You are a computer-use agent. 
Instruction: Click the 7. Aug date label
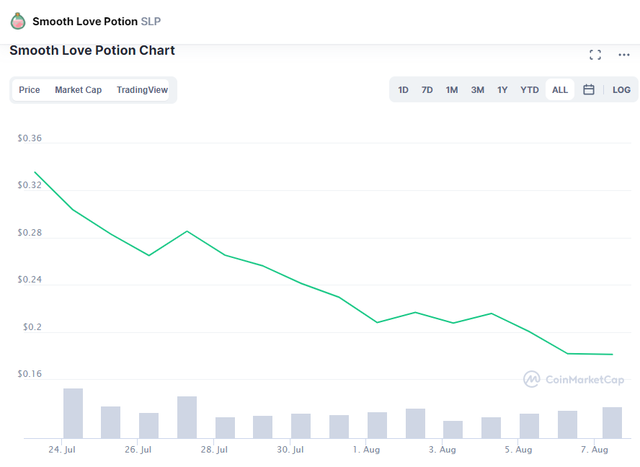pyautogui.click(x=594, y=449)
